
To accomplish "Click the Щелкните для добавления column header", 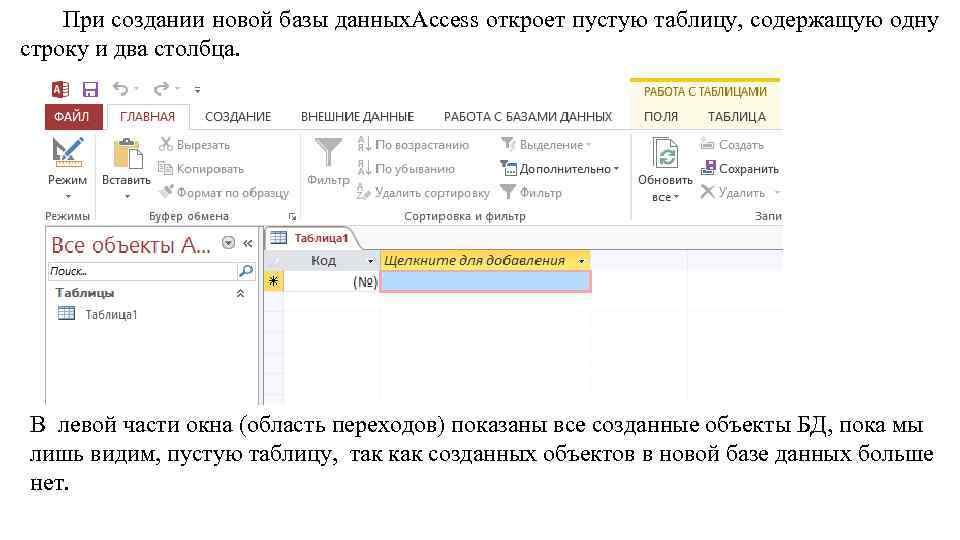I will (484, 261).
